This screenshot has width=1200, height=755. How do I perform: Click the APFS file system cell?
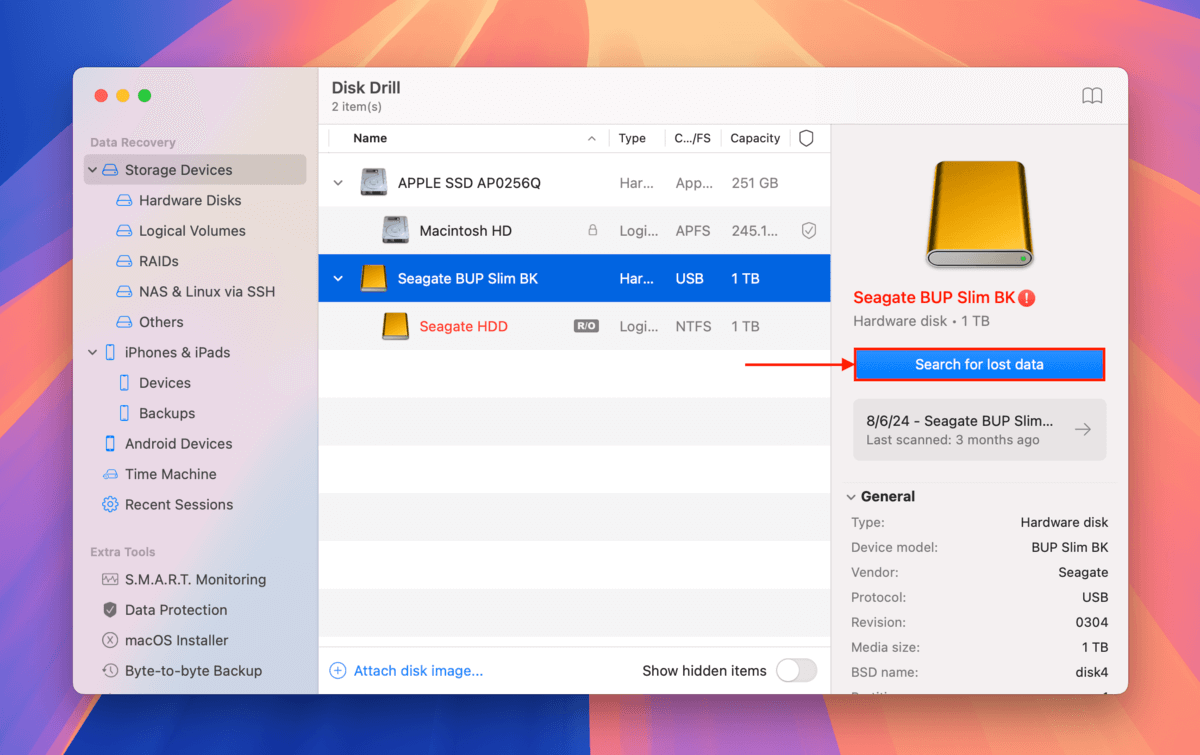coord(692,230)
